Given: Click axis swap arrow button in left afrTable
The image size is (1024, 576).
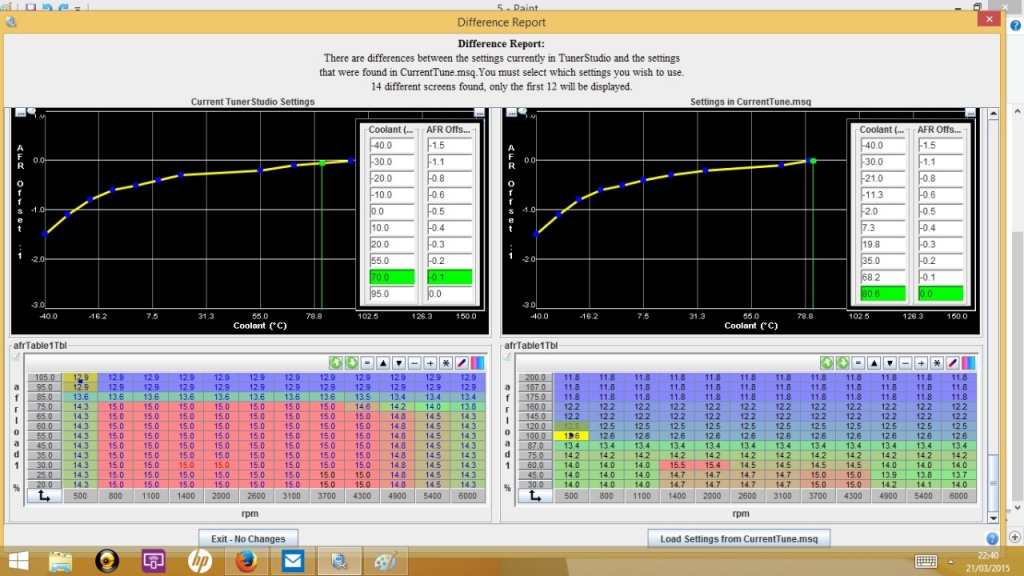Looking at the screenshot, I should (x=44, y=496).
